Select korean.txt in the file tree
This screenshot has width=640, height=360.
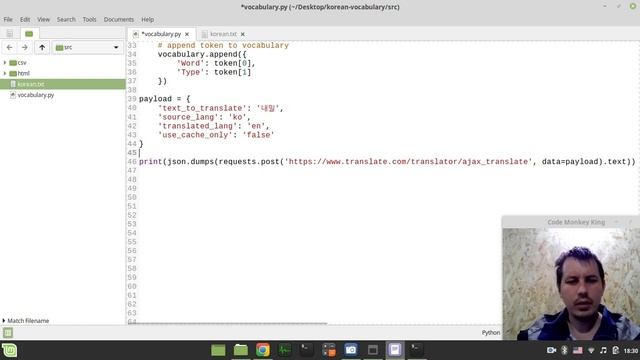[x=62, y=84]
